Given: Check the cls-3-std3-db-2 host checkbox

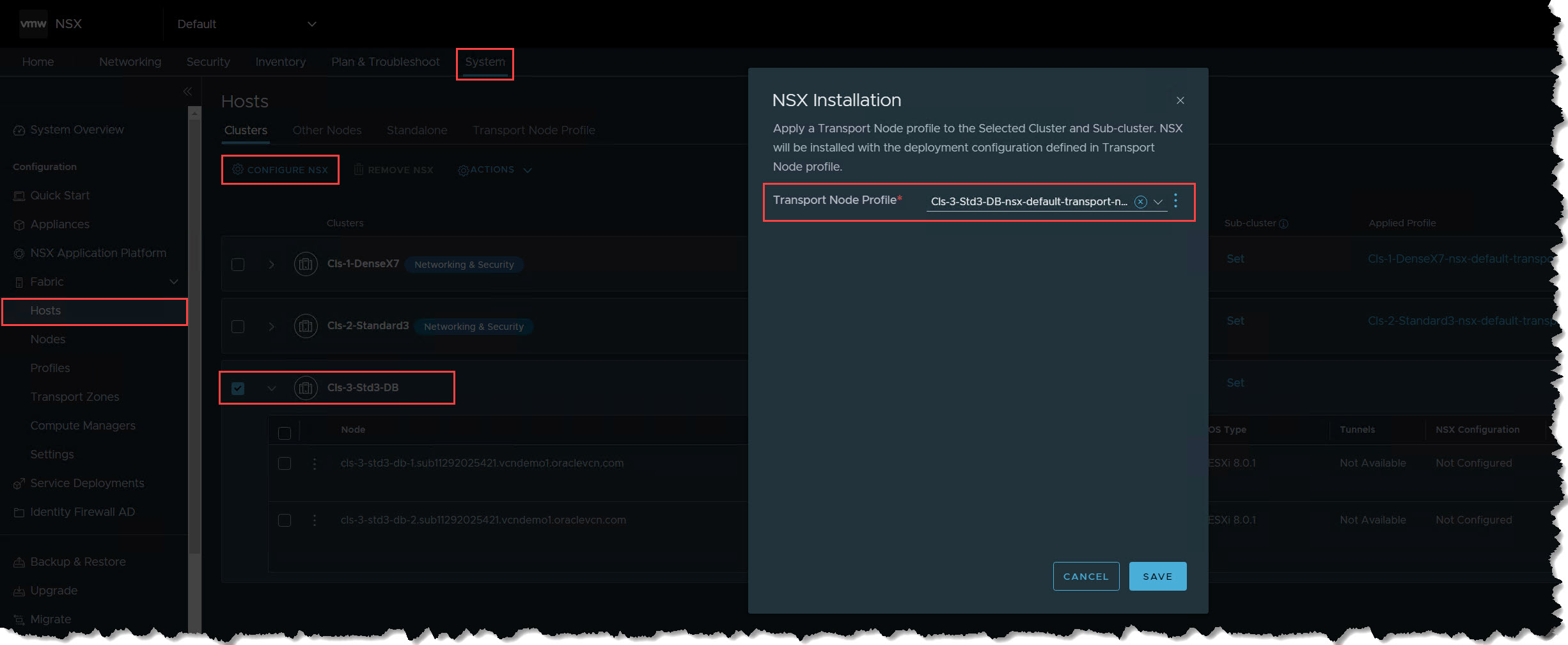Looking at the screenshot, I should pos(285,520).
